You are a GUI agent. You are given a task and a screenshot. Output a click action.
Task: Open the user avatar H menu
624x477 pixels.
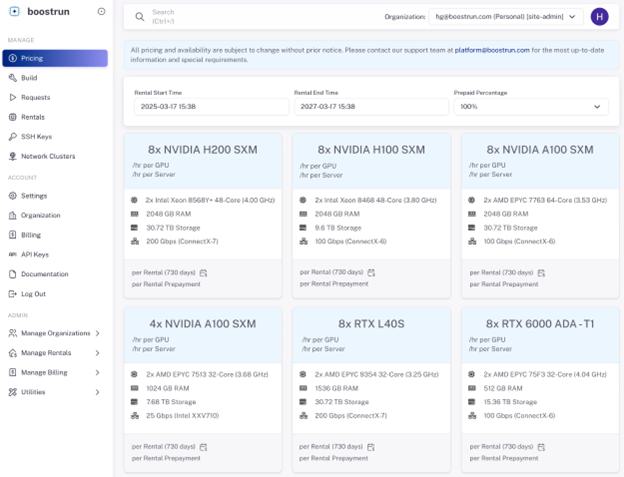click(x=599, y=17)
